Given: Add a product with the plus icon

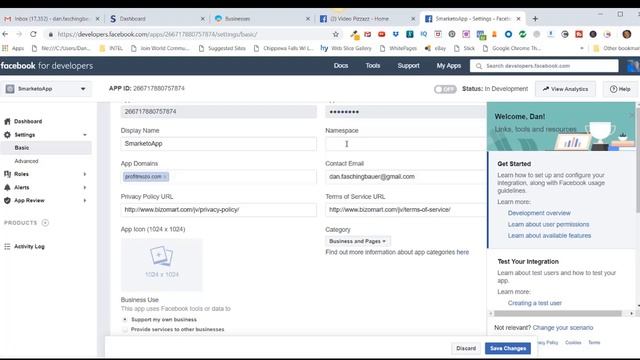Looking at the screenshot, I should (x=45, y=222).
